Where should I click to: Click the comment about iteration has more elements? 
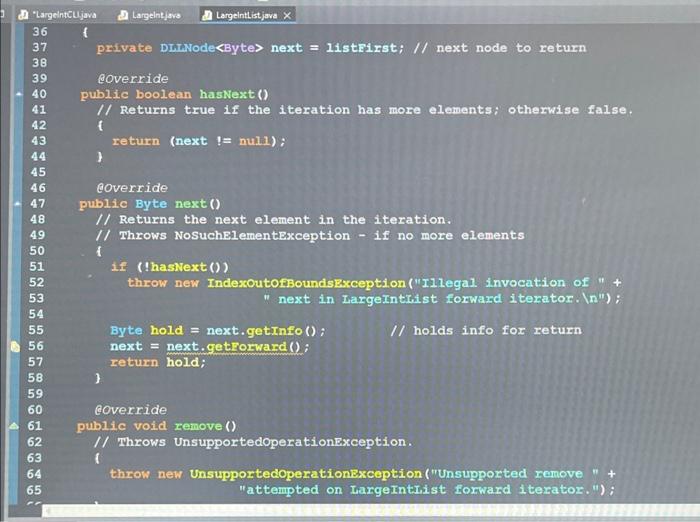coord(365,110)
